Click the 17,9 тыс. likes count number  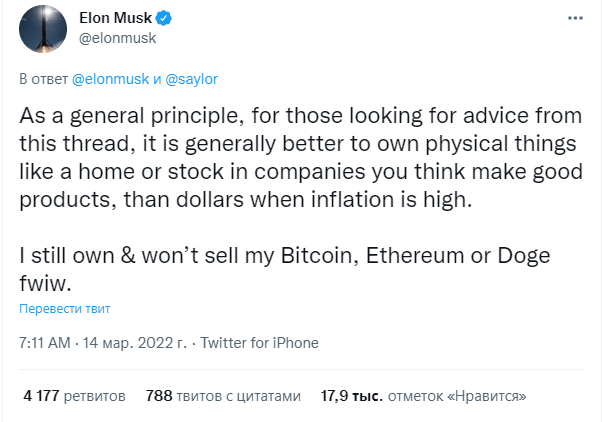coord(352,396)
